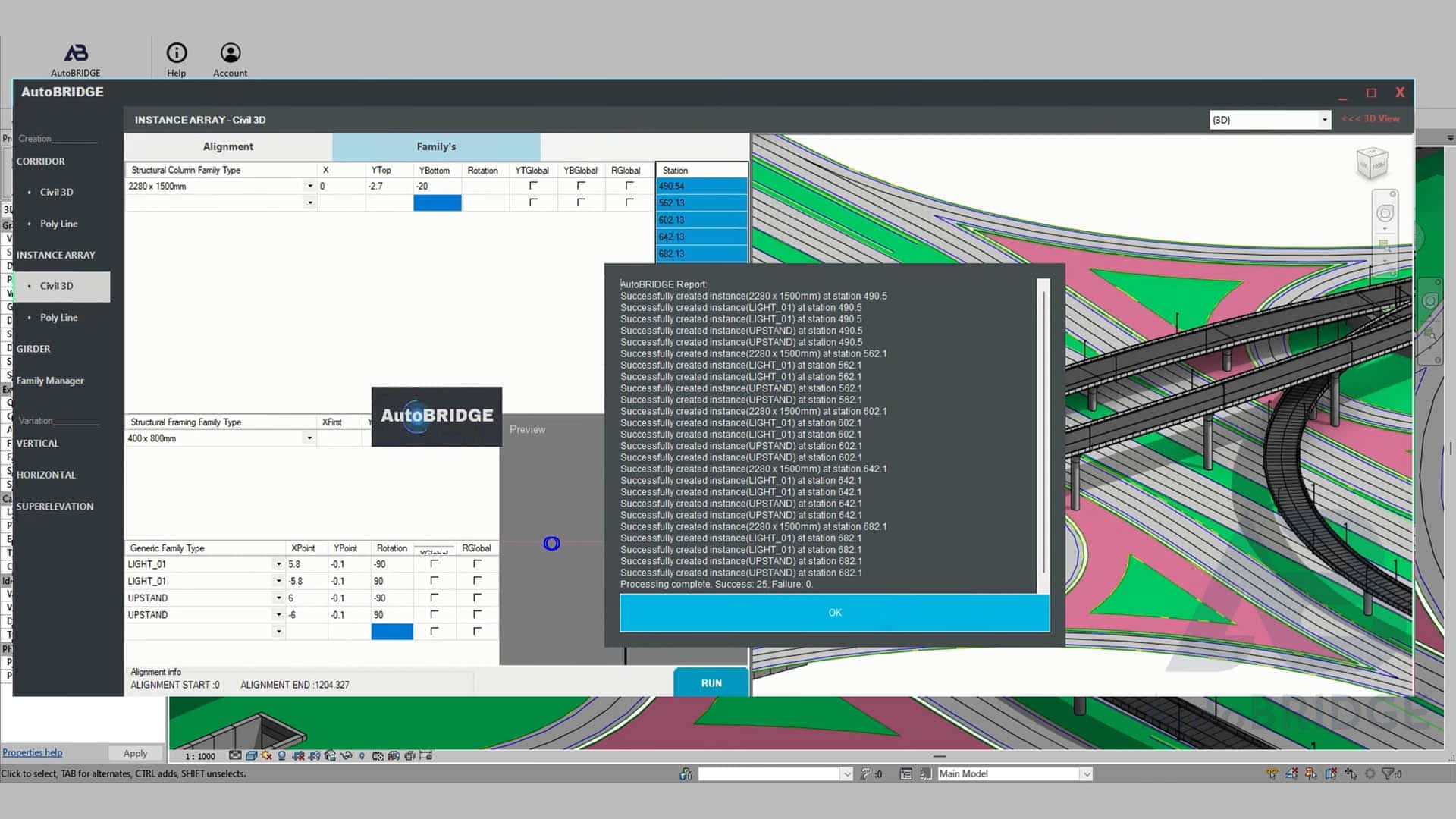The height and width of the screenshot is (819, 1456).
Task: Check RGlobal for UPSTAND row with XPoint 6
Action: (477, 598)
